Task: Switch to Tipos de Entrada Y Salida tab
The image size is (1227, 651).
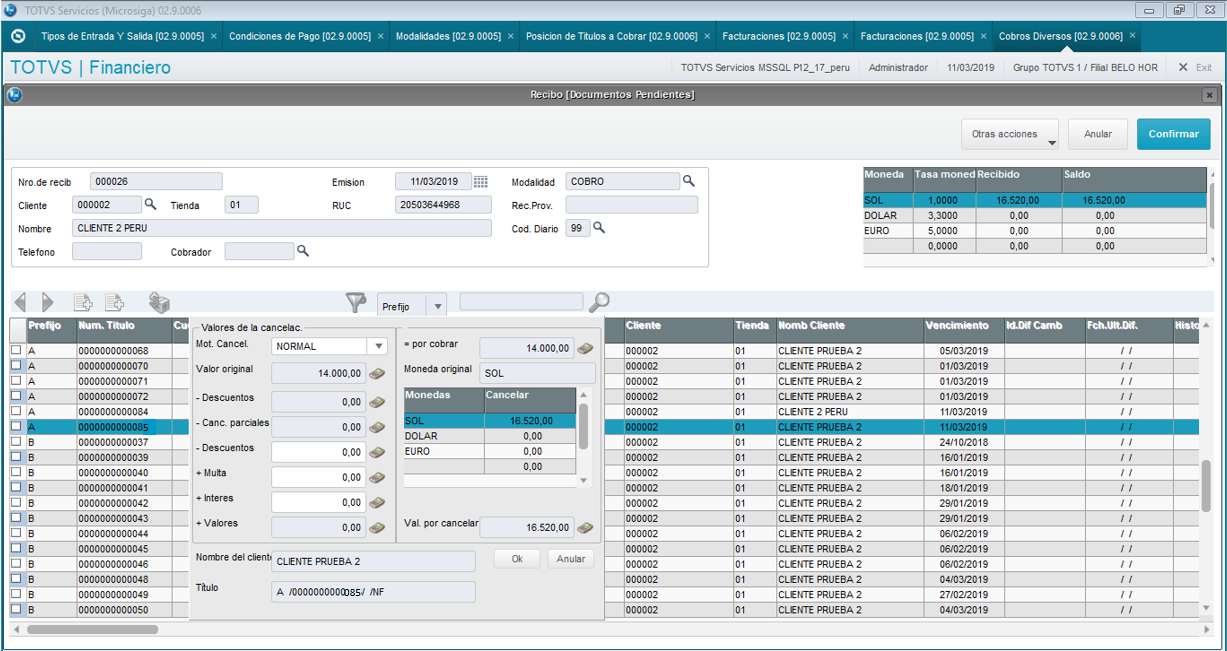Action: [x=122, y=36]
